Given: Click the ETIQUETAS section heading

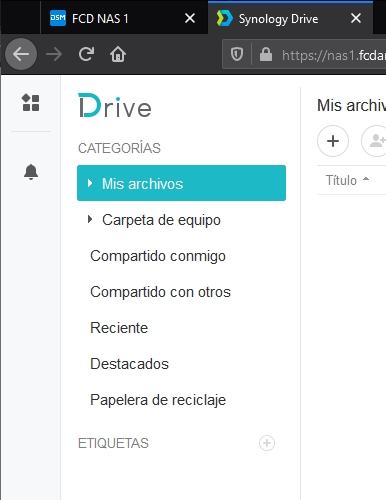Looking at the screenshot, I should click(x=113, y=443).
